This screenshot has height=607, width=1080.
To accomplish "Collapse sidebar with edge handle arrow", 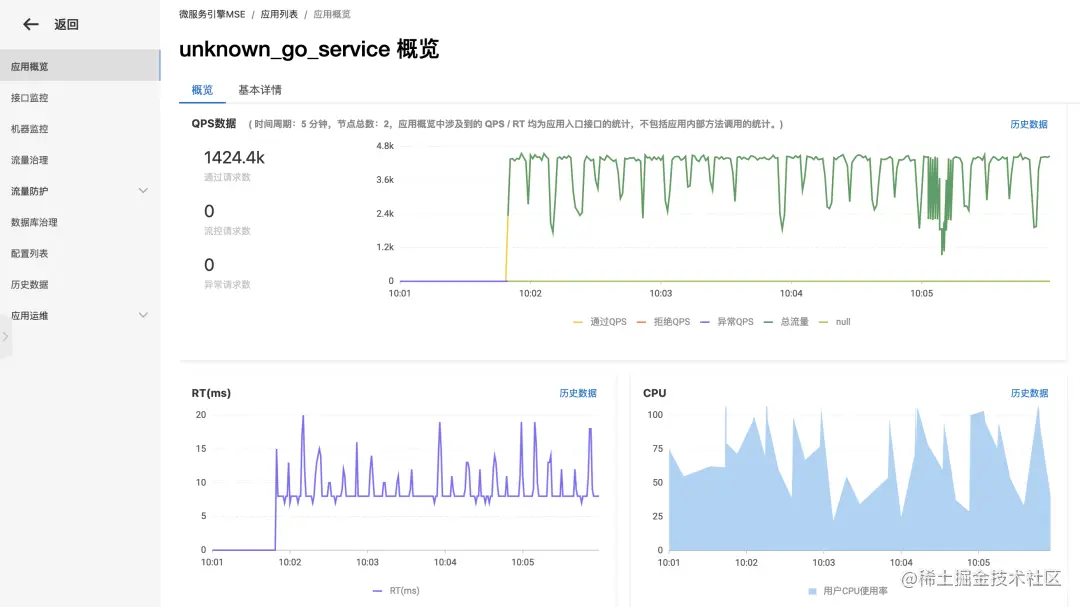I will click(x=5, y=337).
